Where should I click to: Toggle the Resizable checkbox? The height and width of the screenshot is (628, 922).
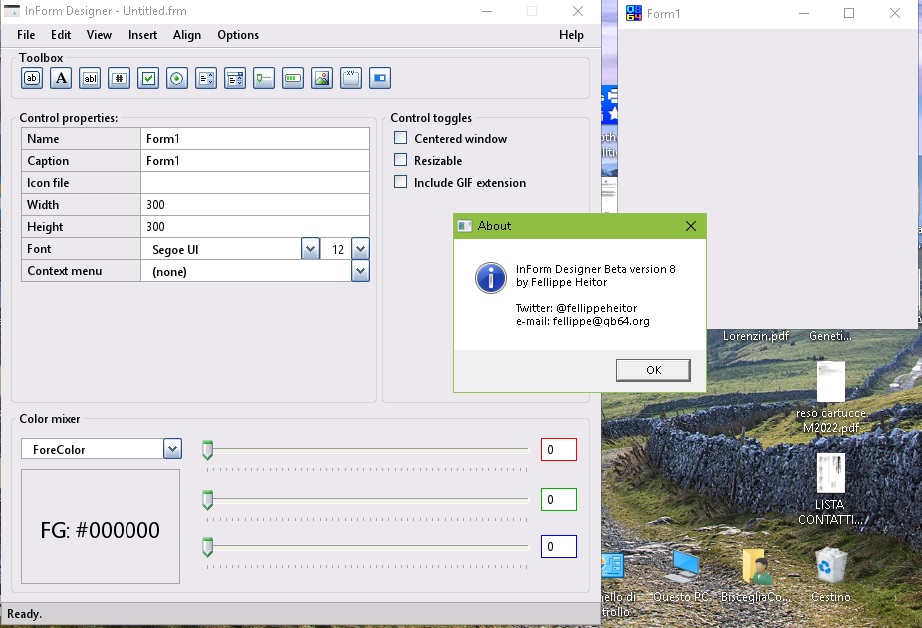tap(401, 160)
